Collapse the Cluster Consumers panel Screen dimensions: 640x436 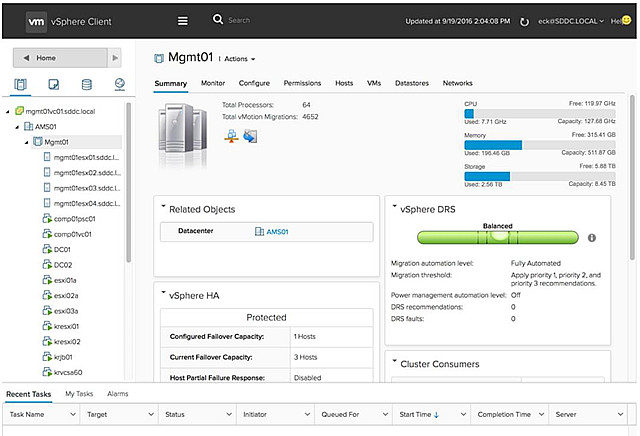[394, 361]
